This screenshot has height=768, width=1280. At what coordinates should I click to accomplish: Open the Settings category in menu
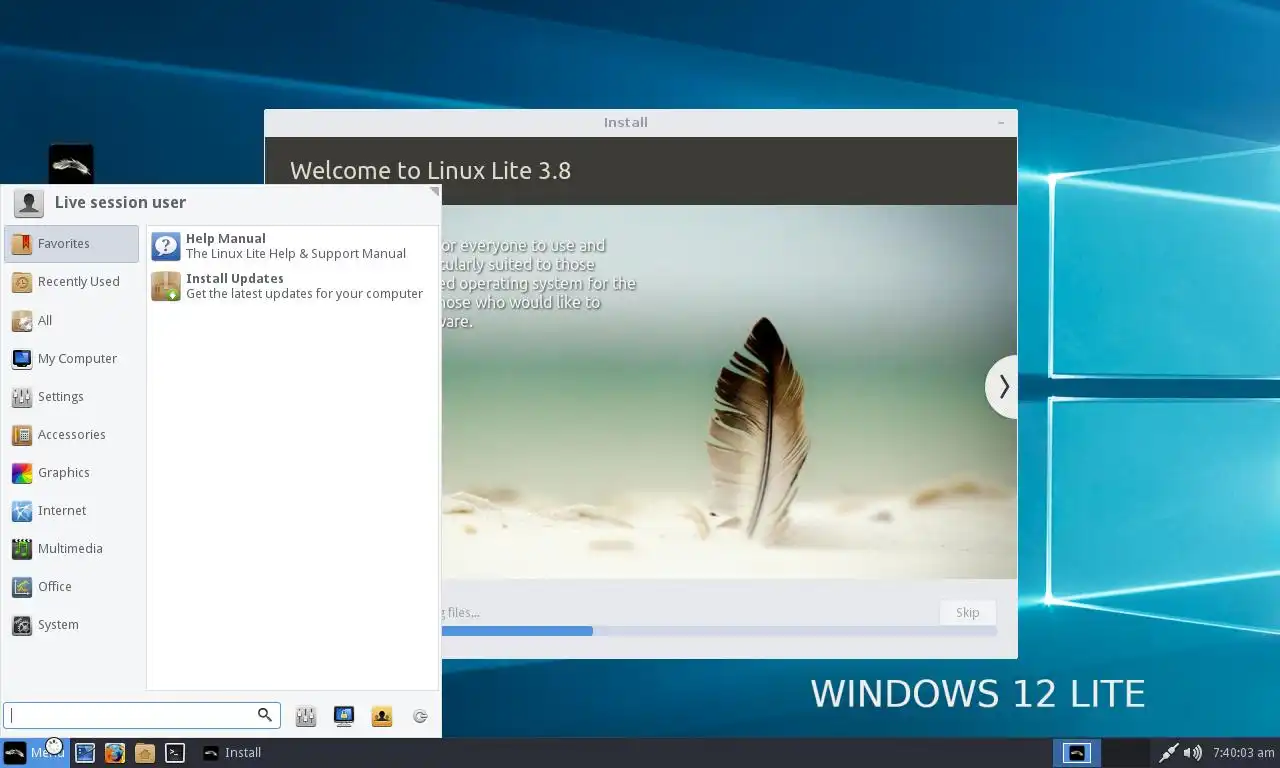(x=72, y=396)
